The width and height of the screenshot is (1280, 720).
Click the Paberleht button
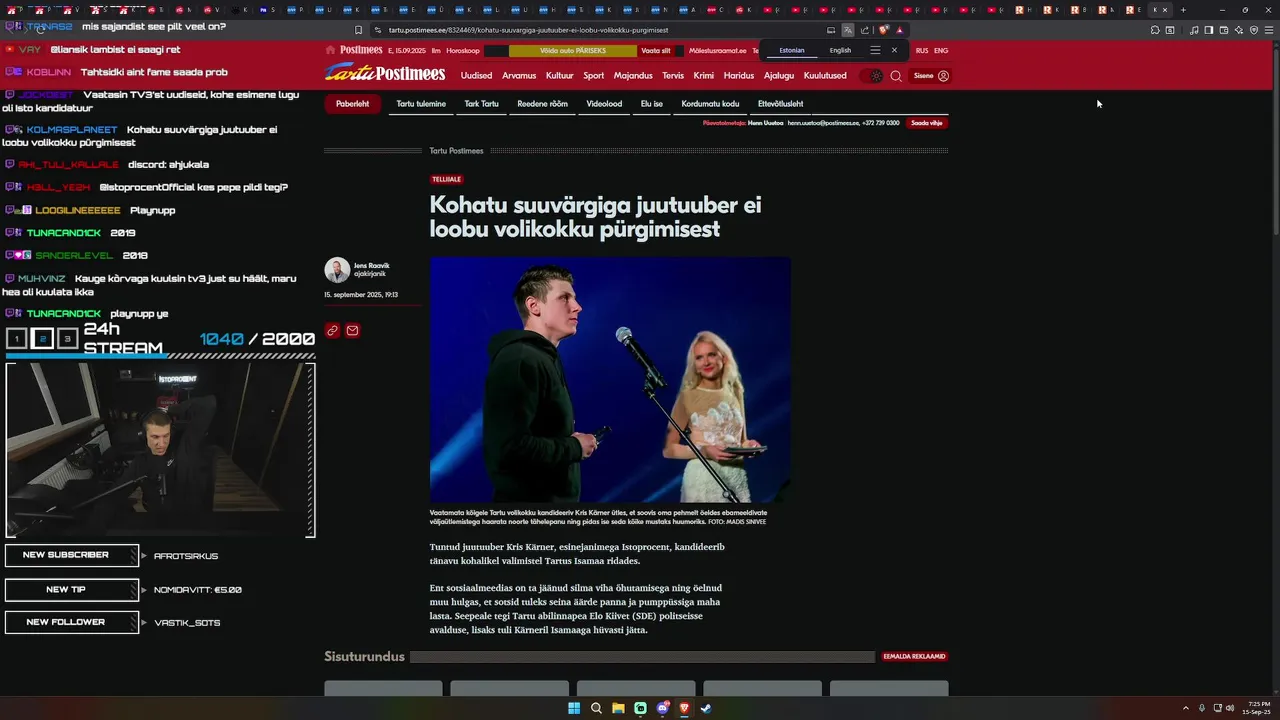(353, 104)
